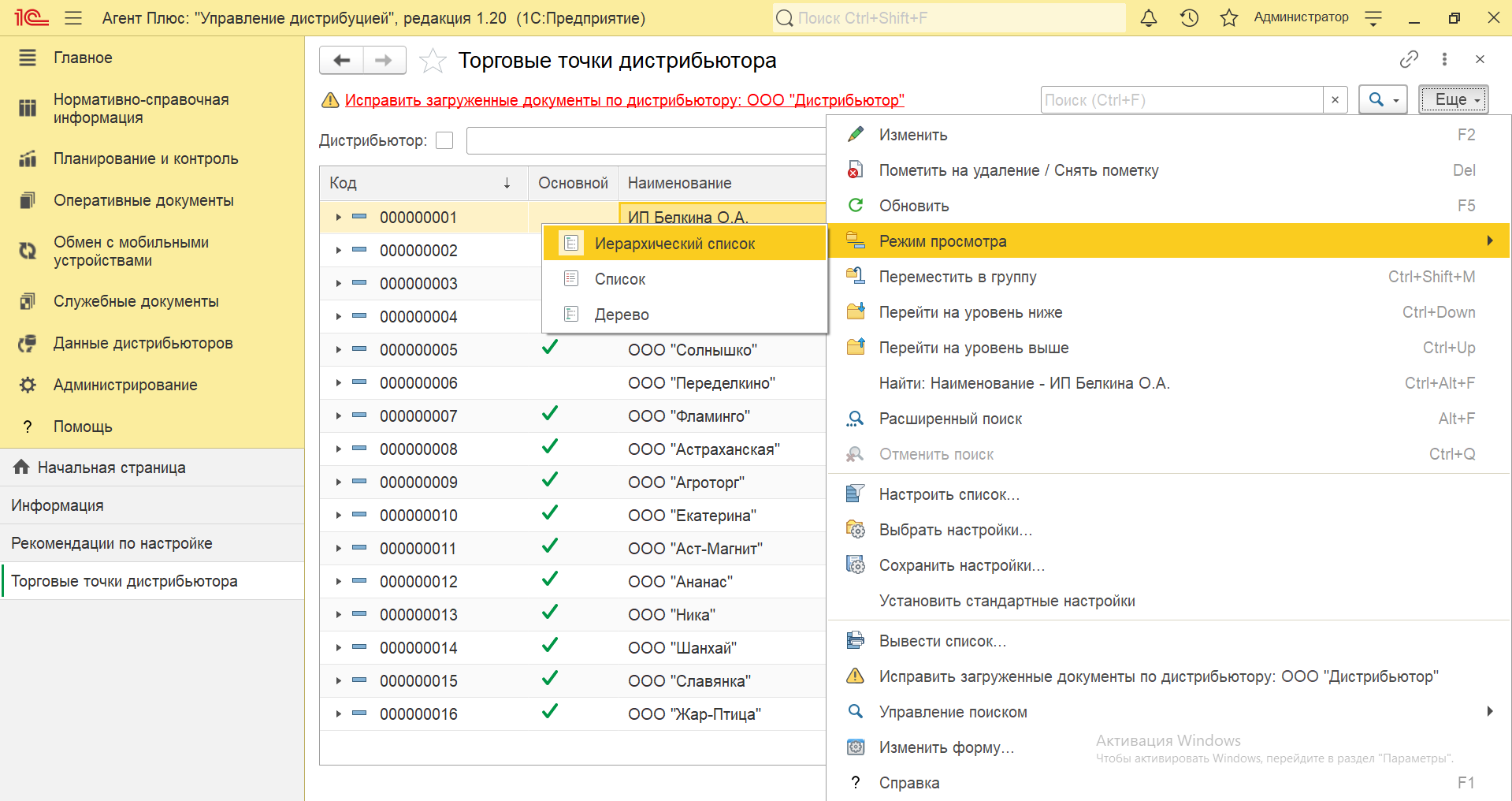Click Исправить загруженные документы red link
This screenshot has width=1512, height=801.
[x=624, y=100]
